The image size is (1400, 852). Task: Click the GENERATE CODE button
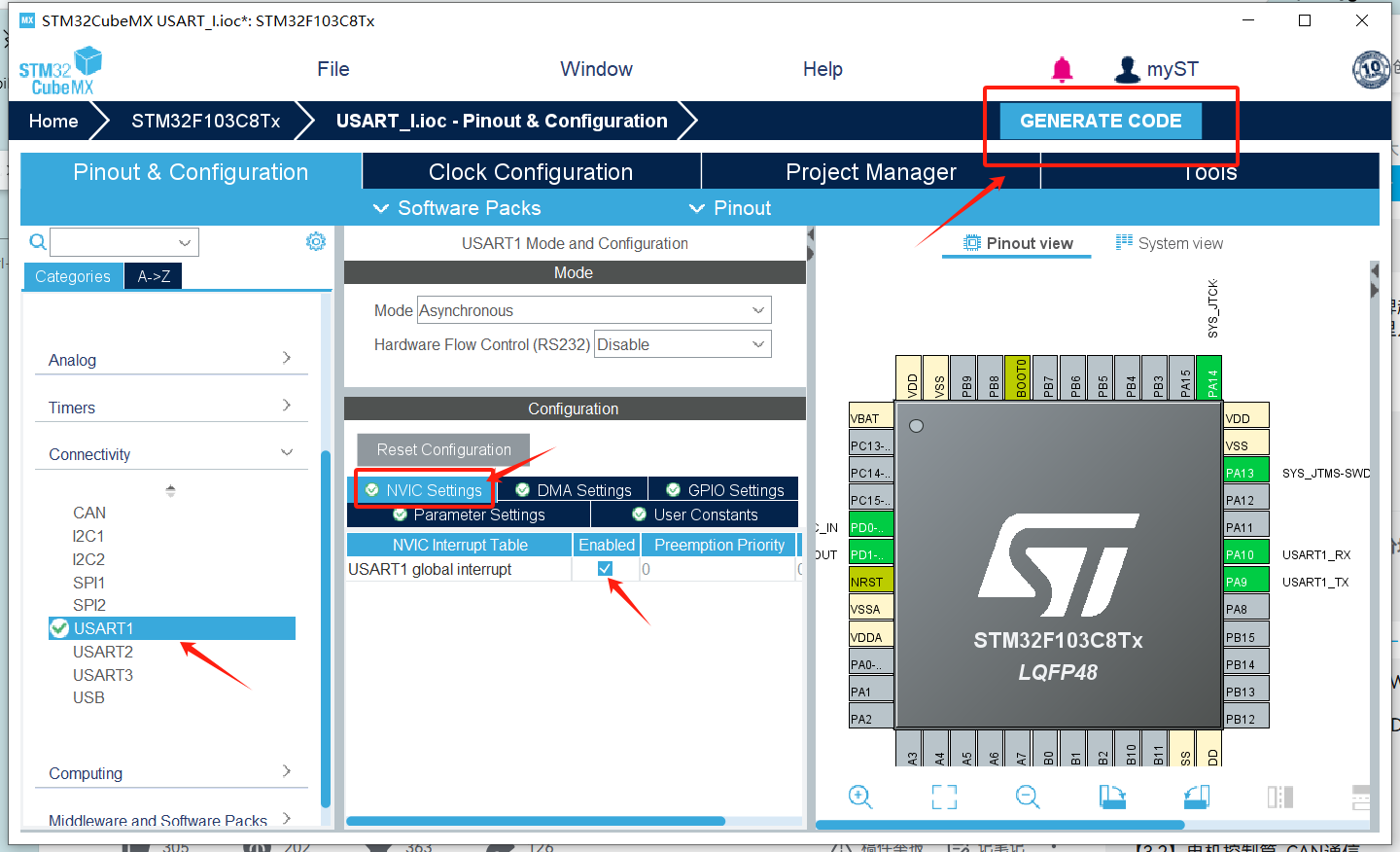(1101, 121)
